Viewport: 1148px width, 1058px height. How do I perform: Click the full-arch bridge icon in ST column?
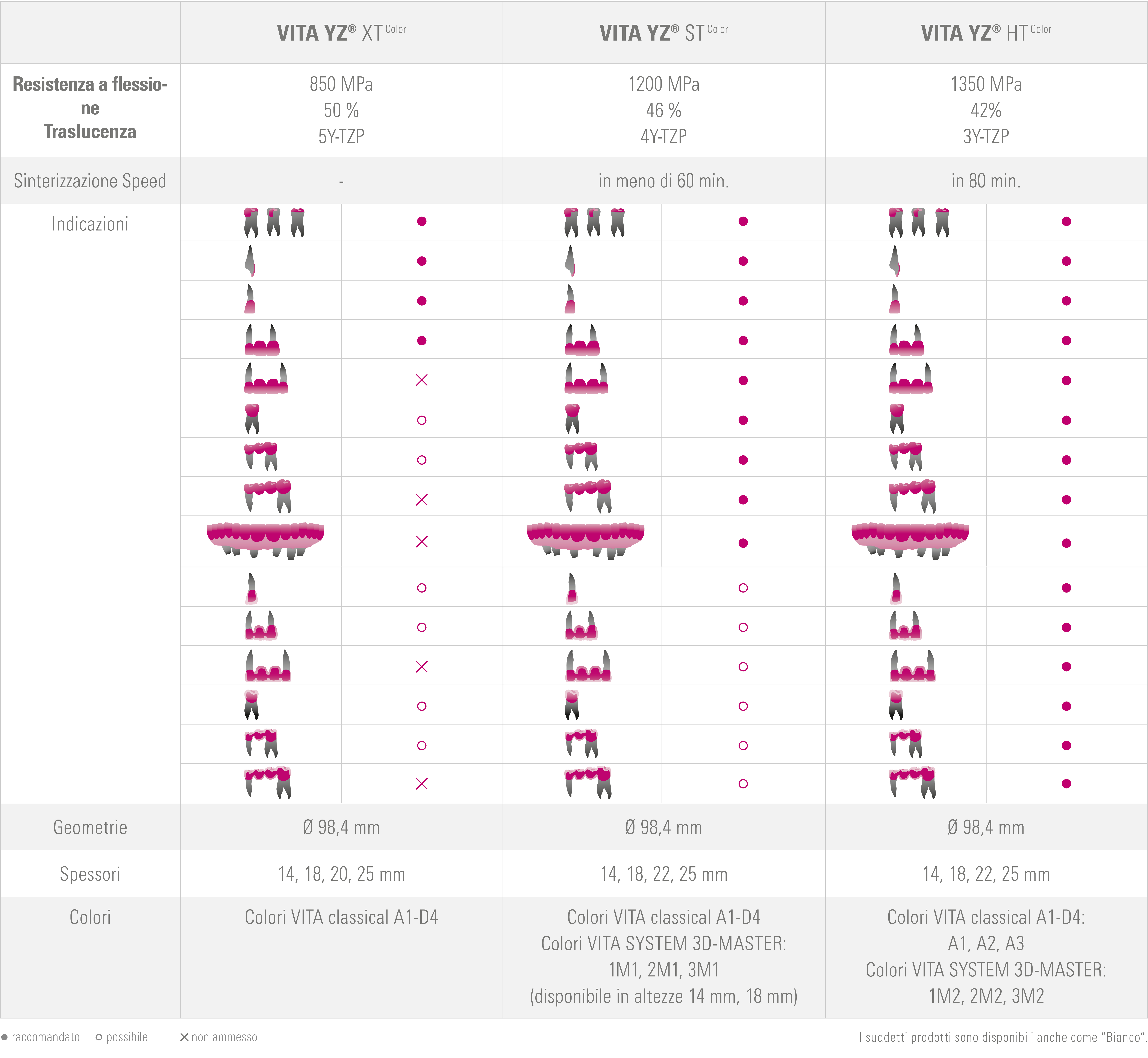point(585,540)
